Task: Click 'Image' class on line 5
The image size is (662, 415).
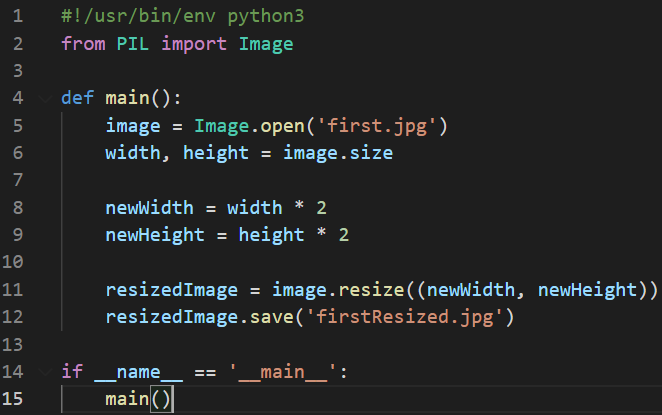Action: (222, 126)
